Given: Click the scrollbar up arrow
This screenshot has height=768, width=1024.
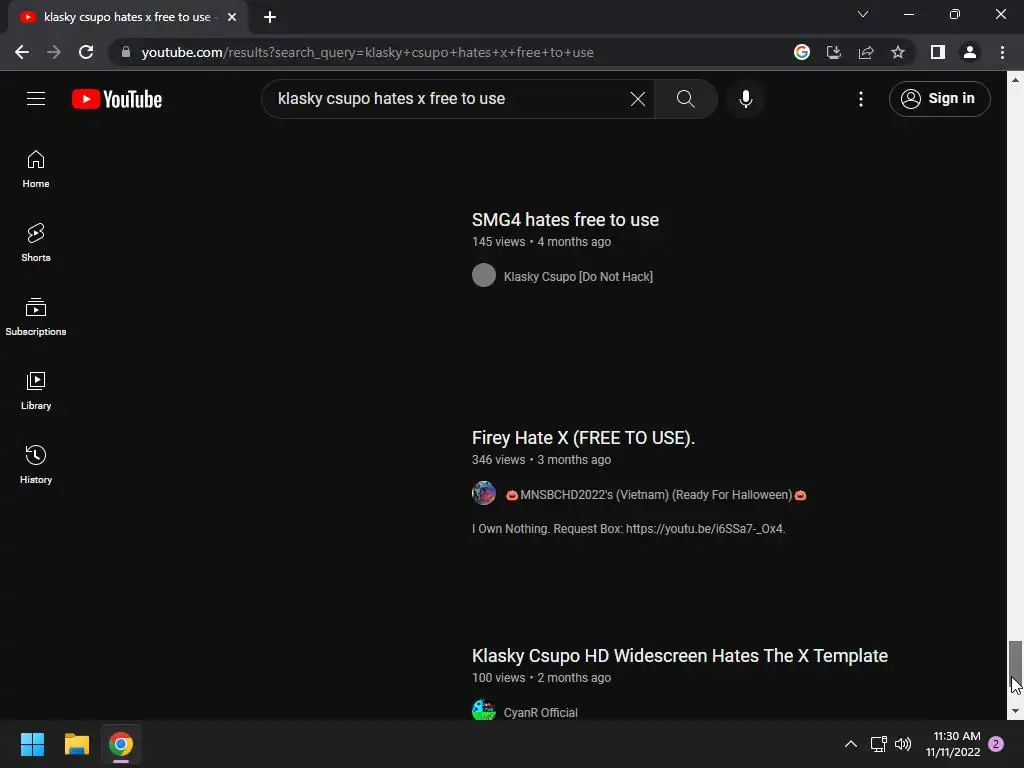Looking at the screenshot, I should (x=1015, y=80).
